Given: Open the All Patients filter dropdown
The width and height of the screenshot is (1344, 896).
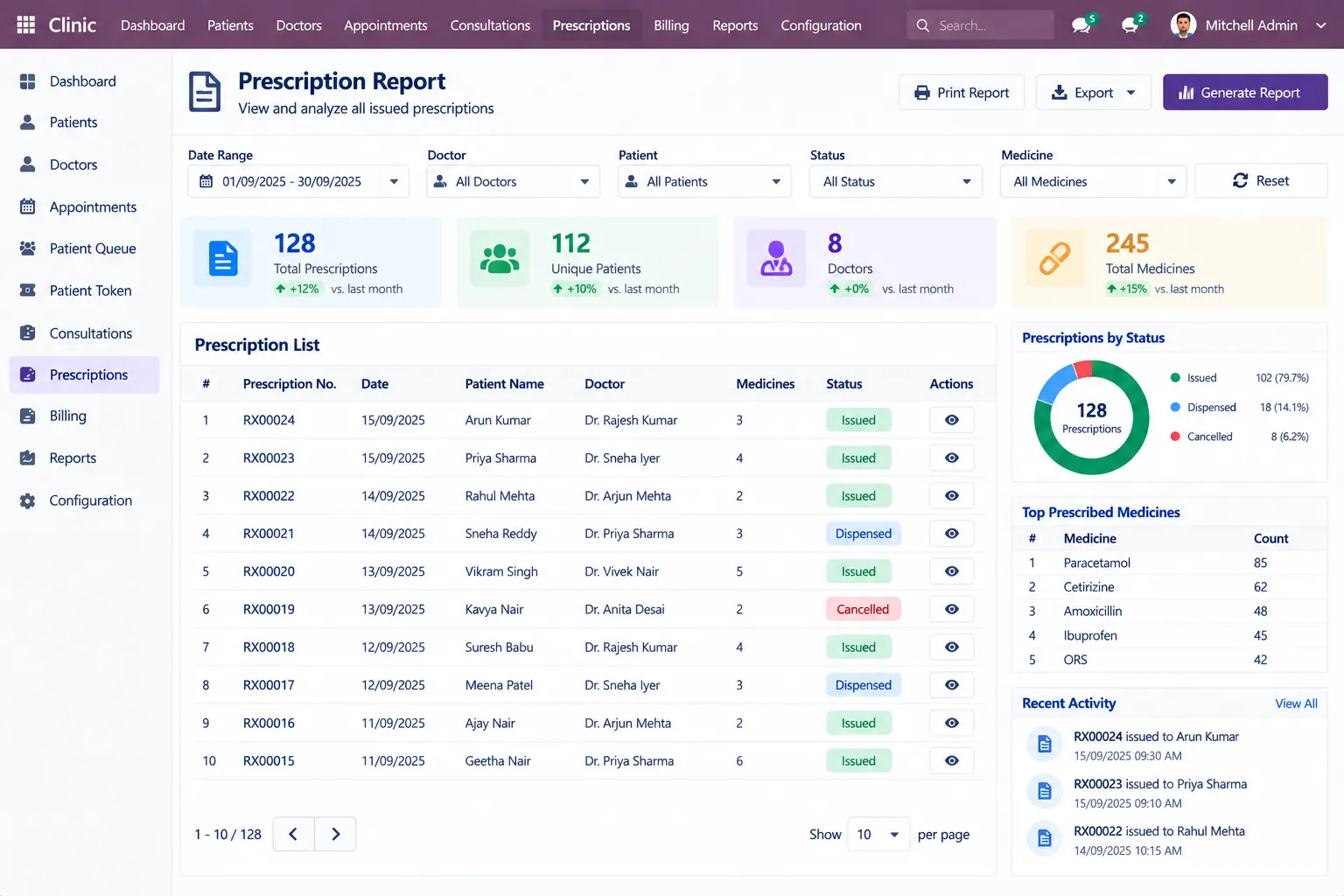Looking at the screenshot, I should tap(704, 181).
